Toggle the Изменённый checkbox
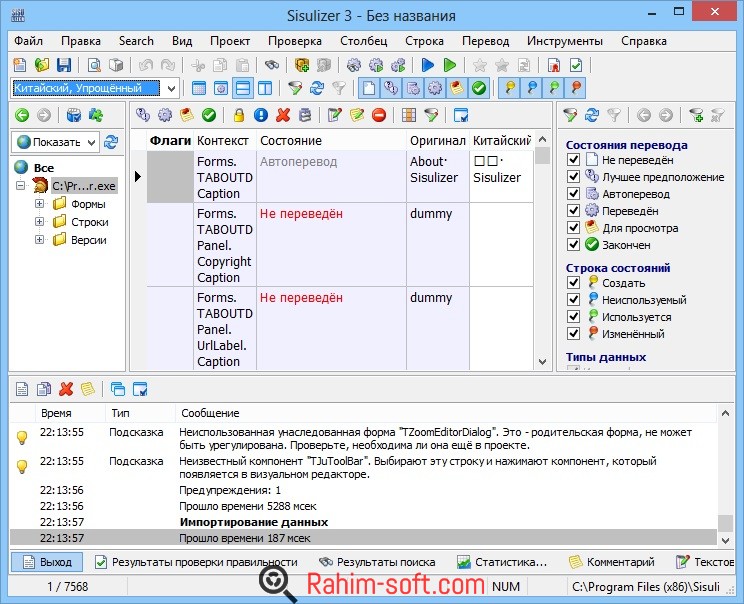The image size is (744, 604). click(x=573, y=334)
